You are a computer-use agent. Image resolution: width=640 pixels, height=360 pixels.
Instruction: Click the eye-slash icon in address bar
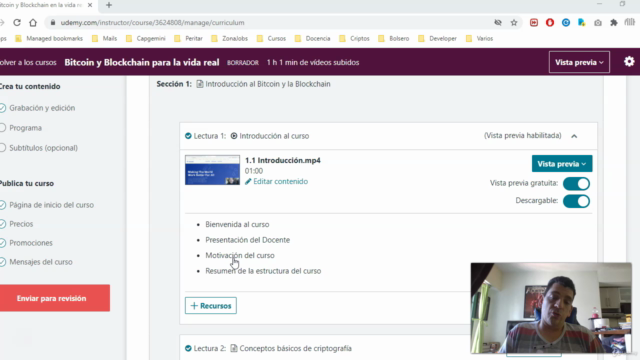498,22
